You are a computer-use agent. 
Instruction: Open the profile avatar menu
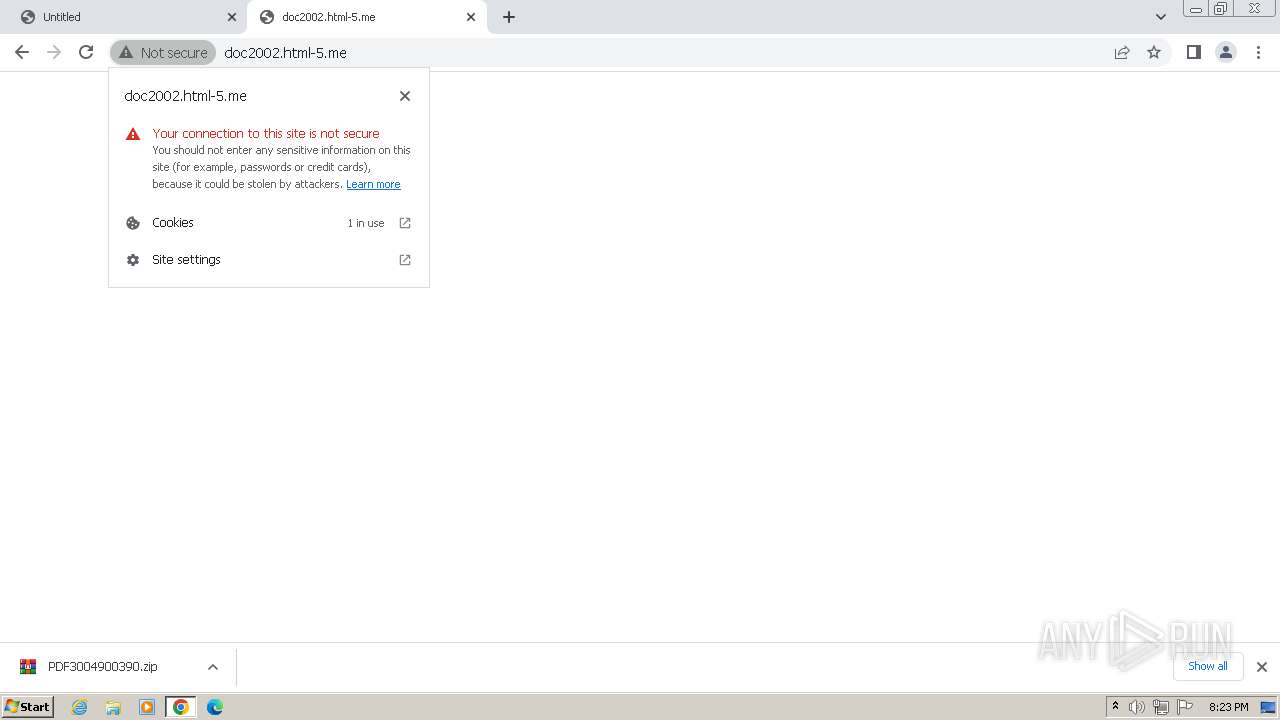click(1226, 52)
